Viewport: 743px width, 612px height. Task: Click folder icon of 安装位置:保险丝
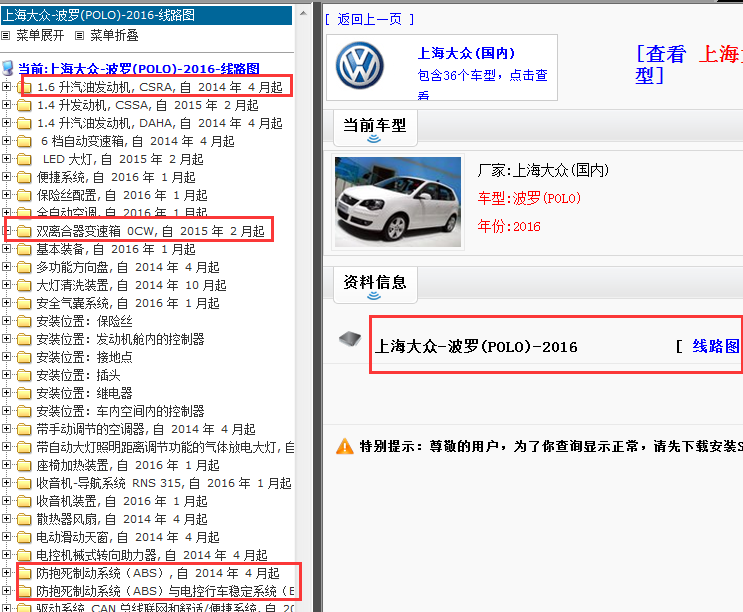(24, 321)
